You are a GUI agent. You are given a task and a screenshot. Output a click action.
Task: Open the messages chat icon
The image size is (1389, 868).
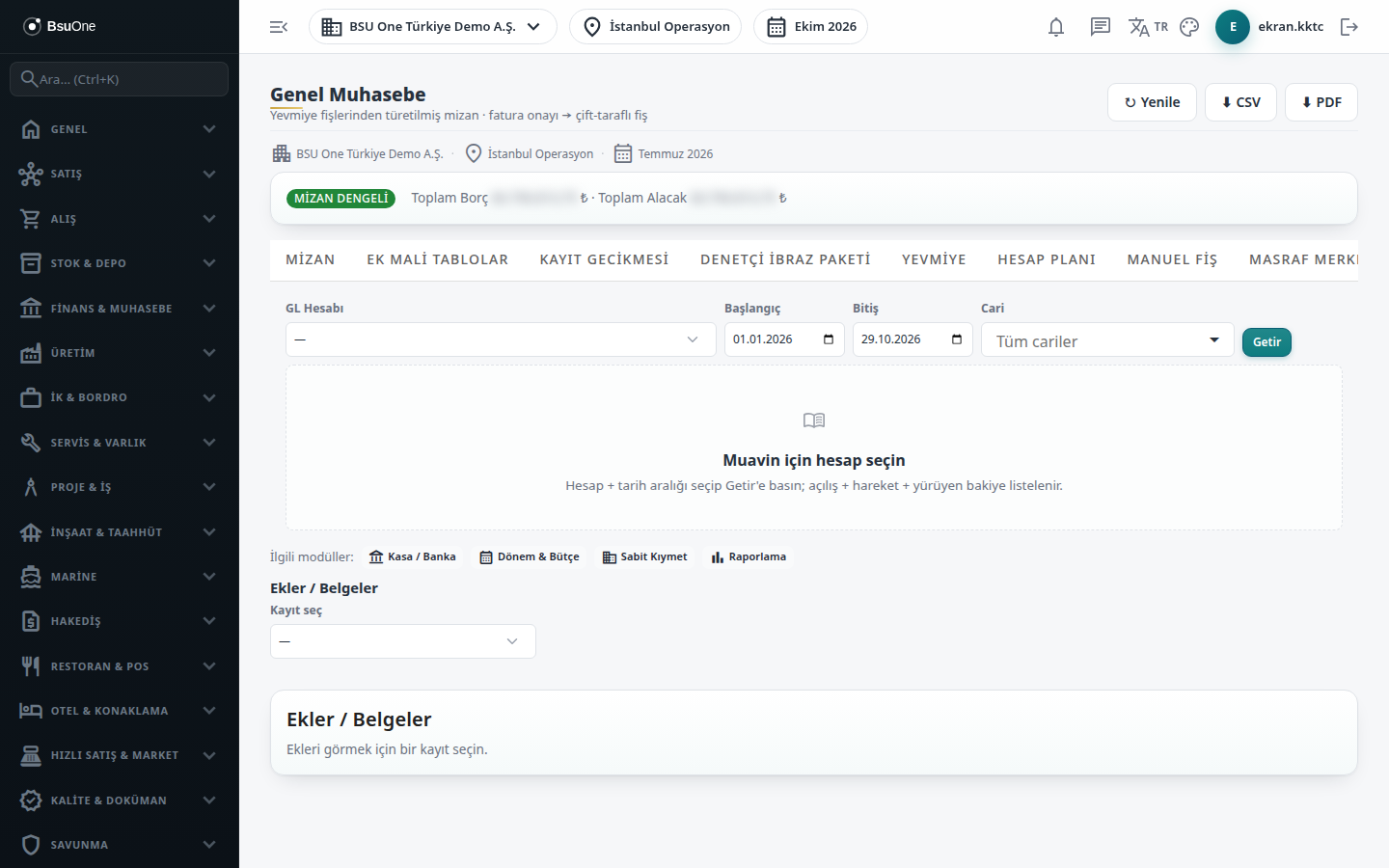pos(1101,27)
